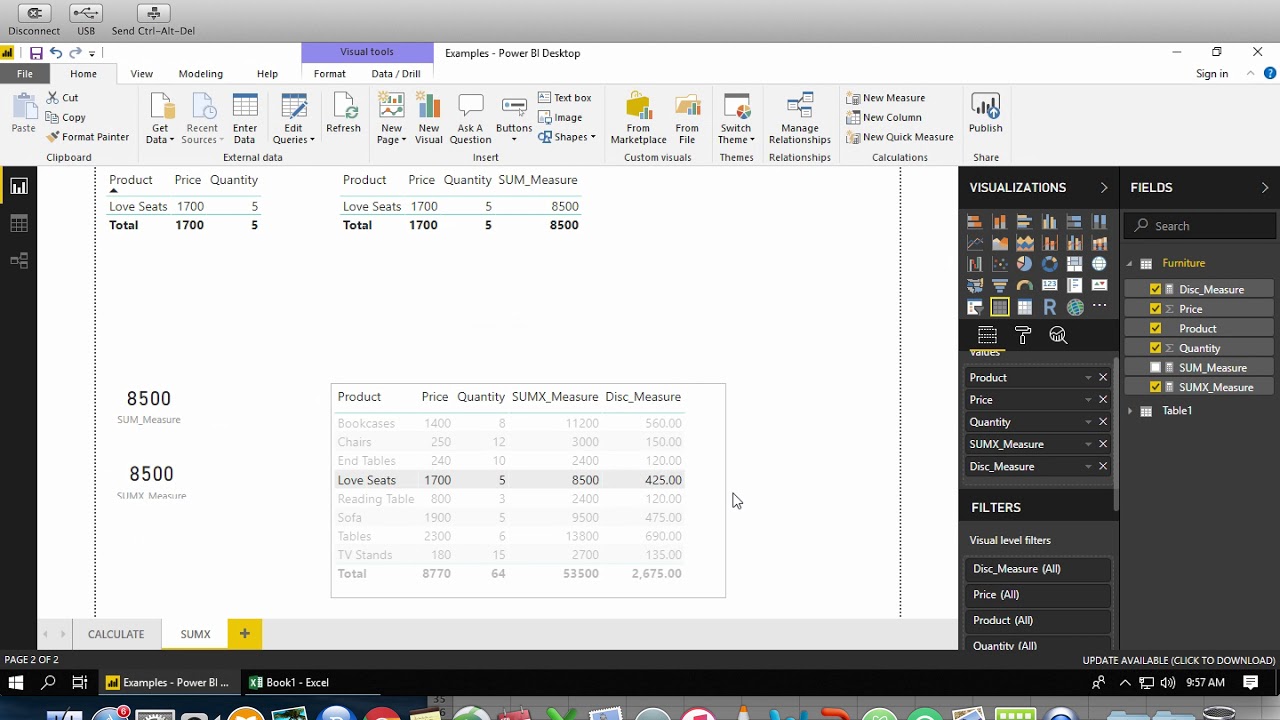This screenshot has height=720, width=1280.
Task: Select the card (123) visualization
Action: pyautogui.click(x=1050, y=285)
